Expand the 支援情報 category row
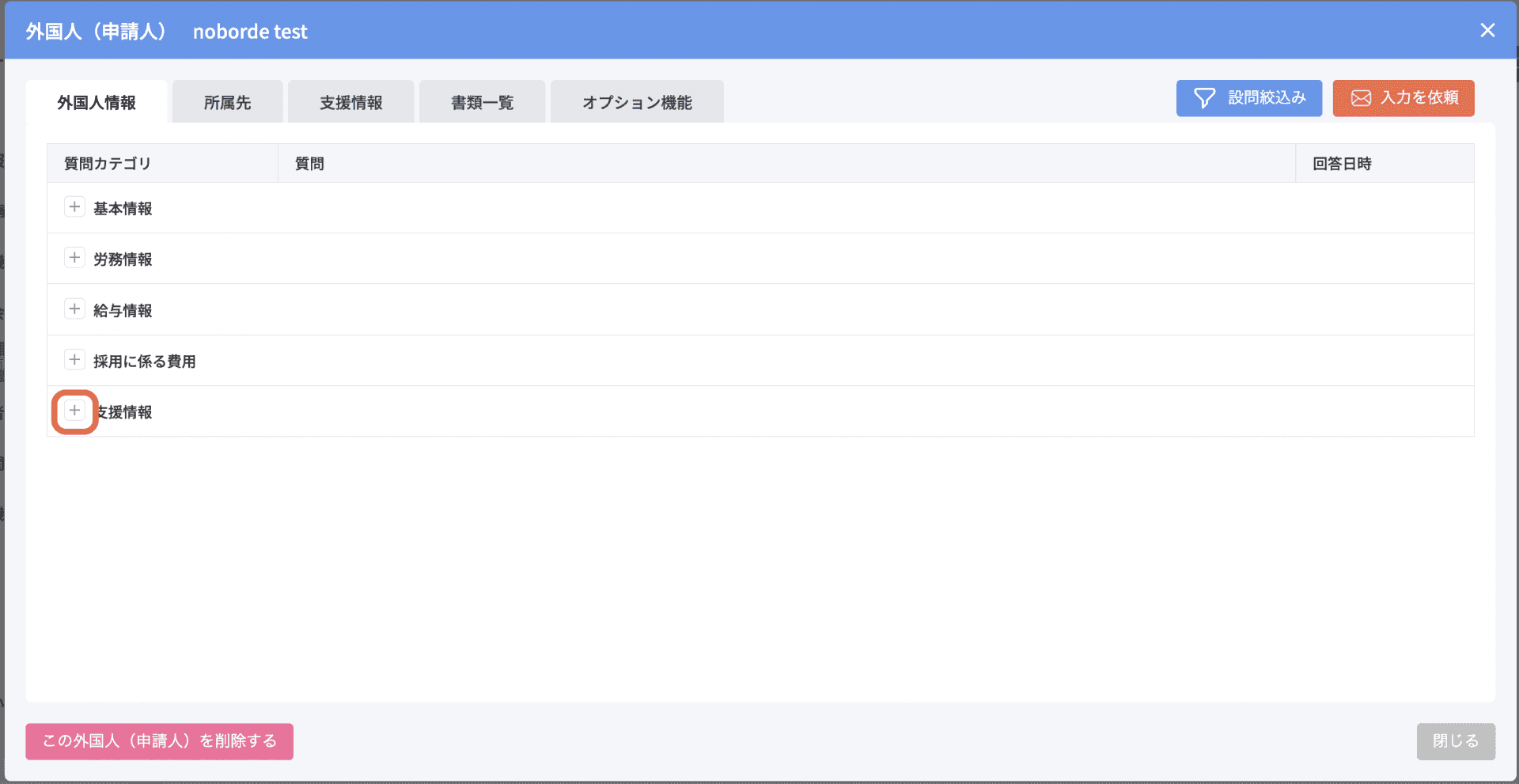Viewport: 1519px width, 784px height. [74, 411]
